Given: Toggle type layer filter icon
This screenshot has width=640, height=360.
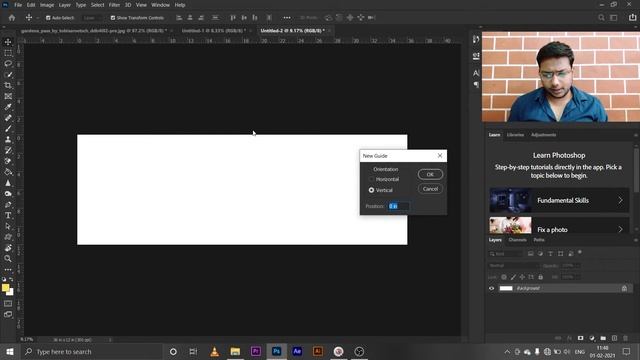Looking at the screenshot, I should coord(550,253).
